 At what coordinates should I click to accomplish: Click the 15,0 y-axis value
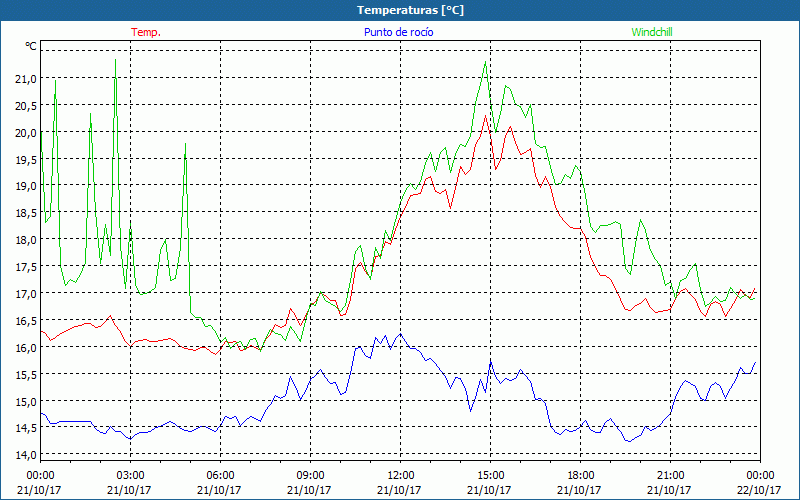[x=27, y=402]
